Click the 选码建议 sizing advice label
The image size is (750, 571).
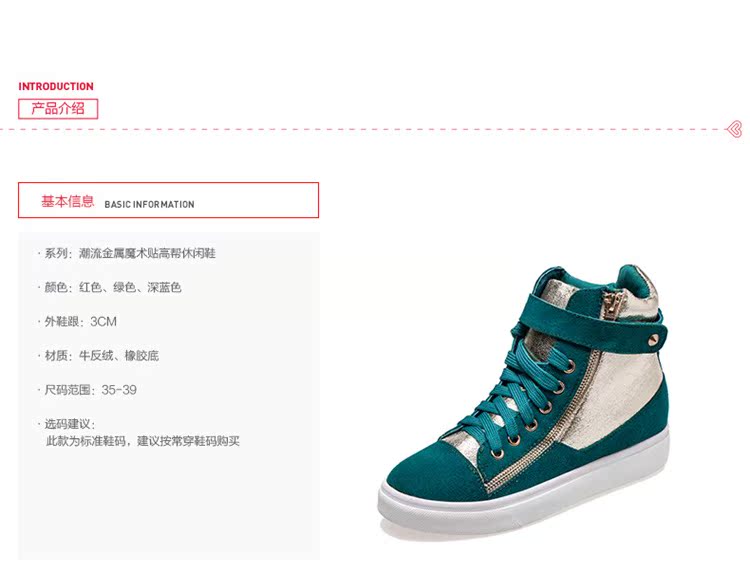point(67,424)
